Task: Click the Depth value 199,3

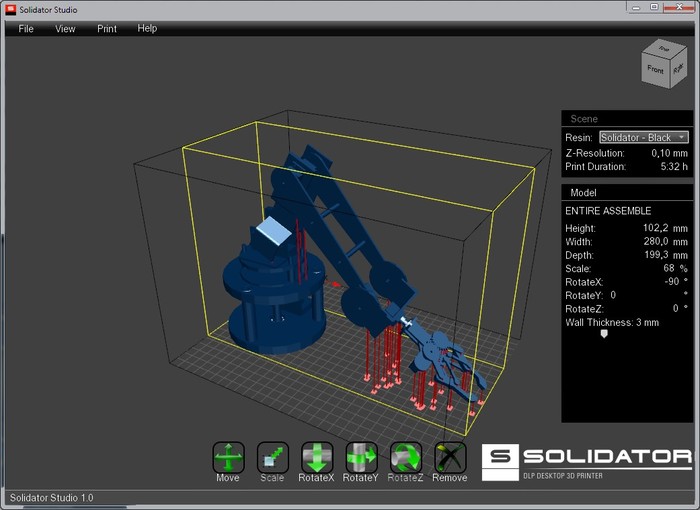Action: point(656,255)
